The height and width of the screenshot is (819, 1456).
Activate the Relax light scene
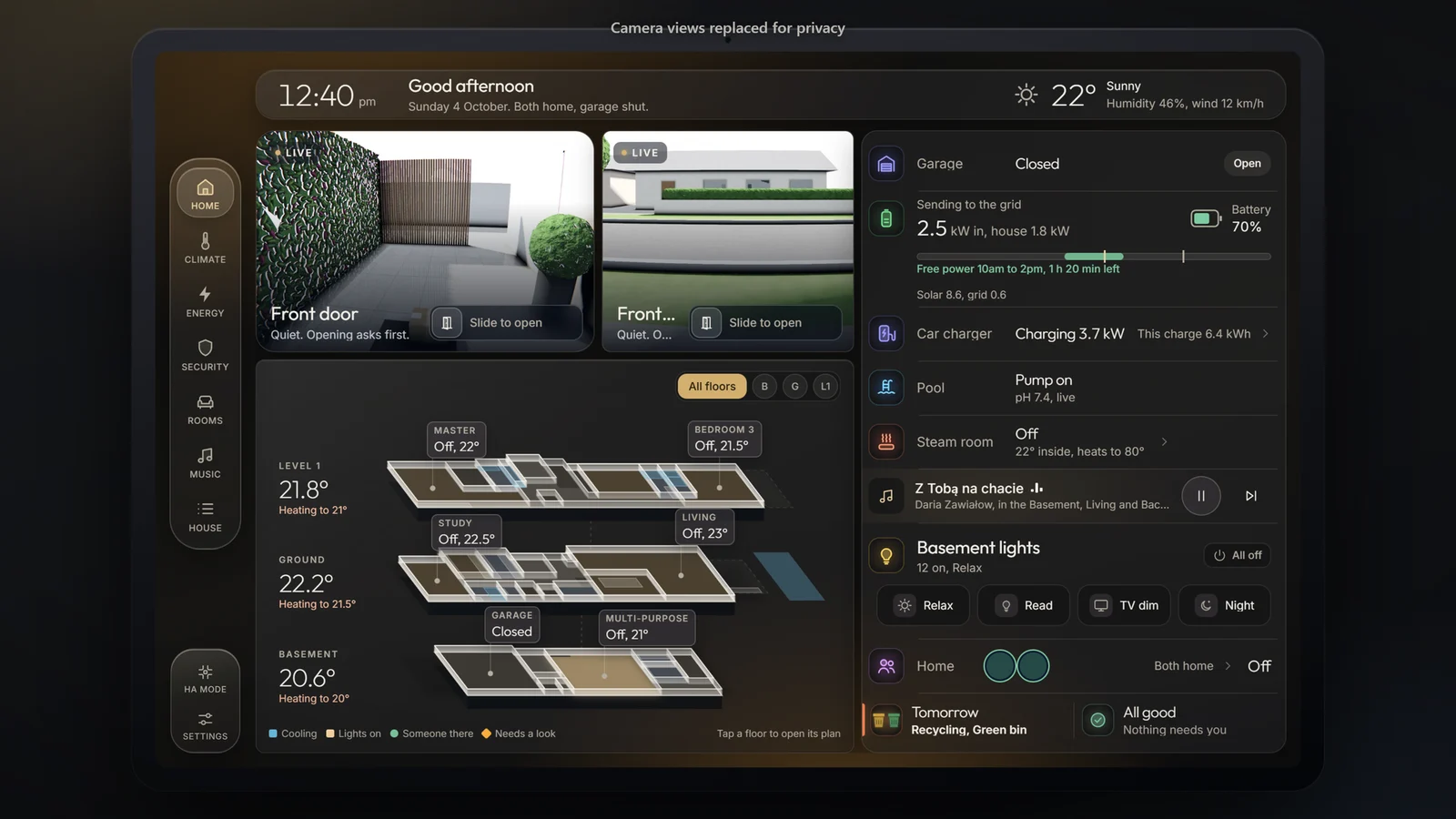click(924, 606)
